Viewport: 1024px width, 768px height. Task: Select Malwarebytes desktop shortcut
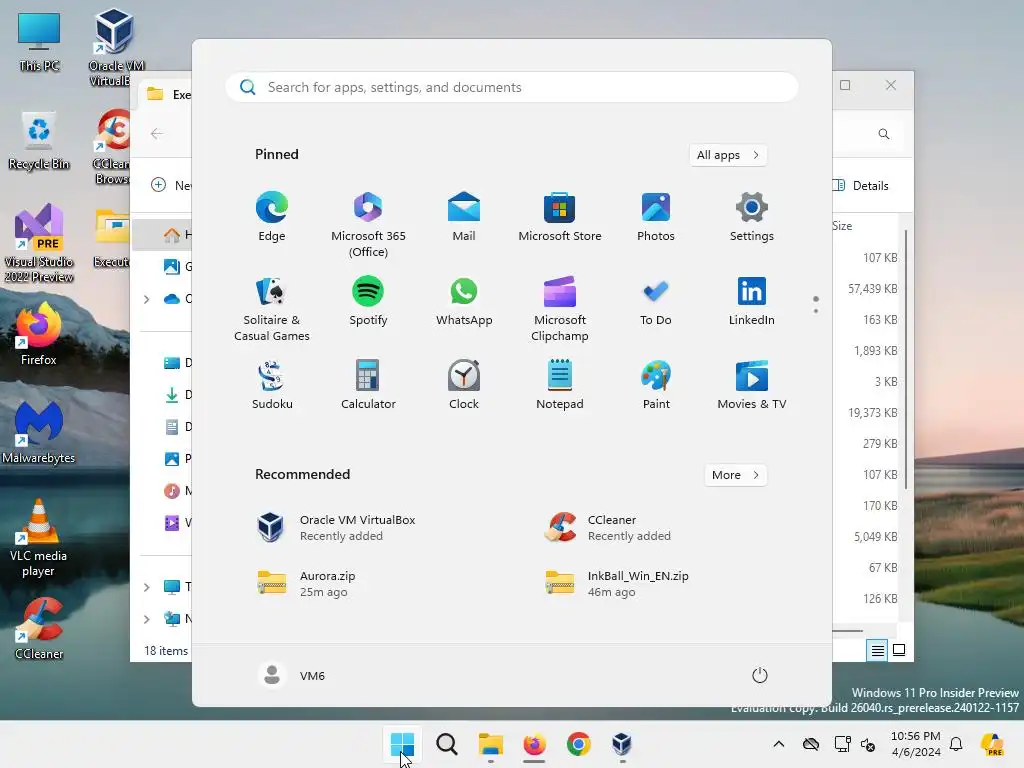click(39, 432)
